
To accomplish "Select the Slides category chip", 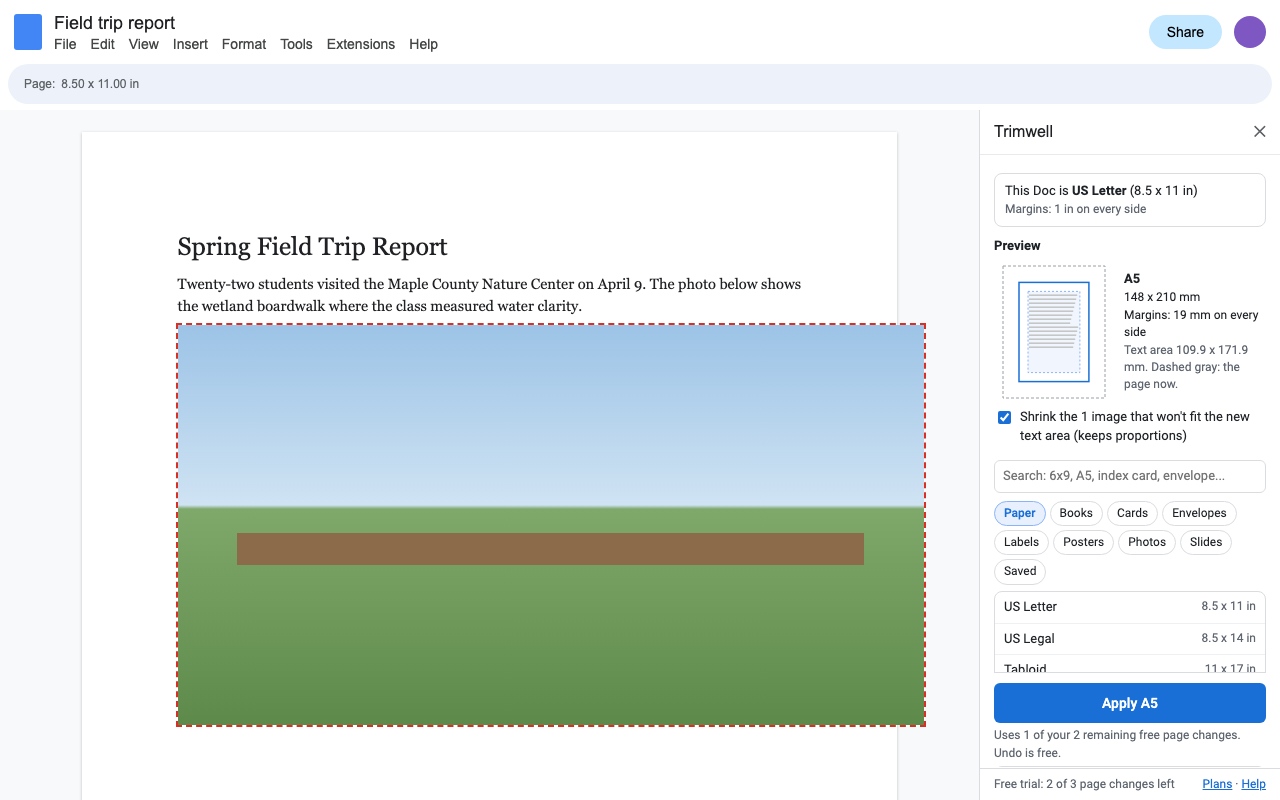I will 1206,542.
